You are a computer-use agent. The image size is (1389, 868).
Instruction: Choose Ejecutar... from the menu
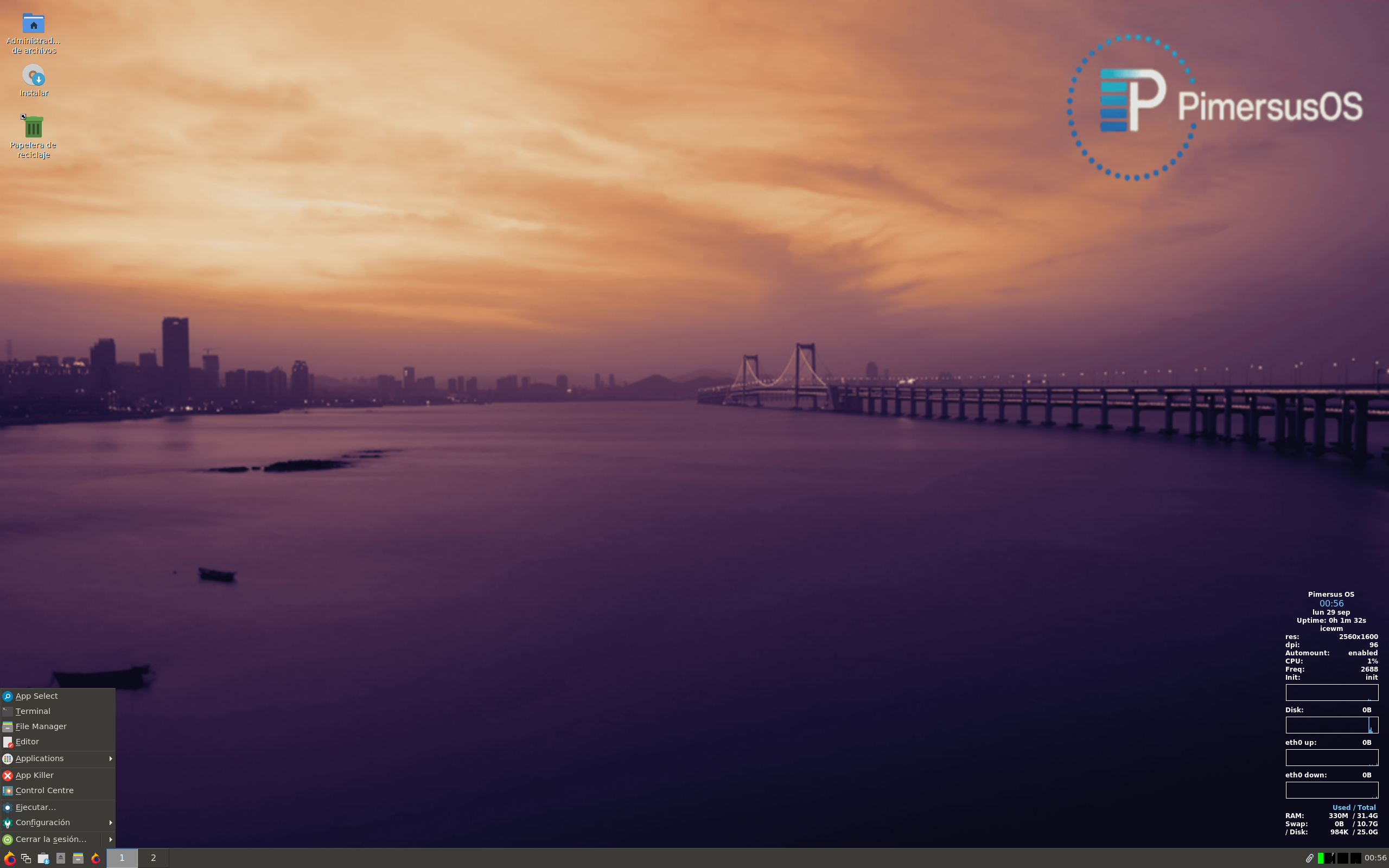point(58,807)
